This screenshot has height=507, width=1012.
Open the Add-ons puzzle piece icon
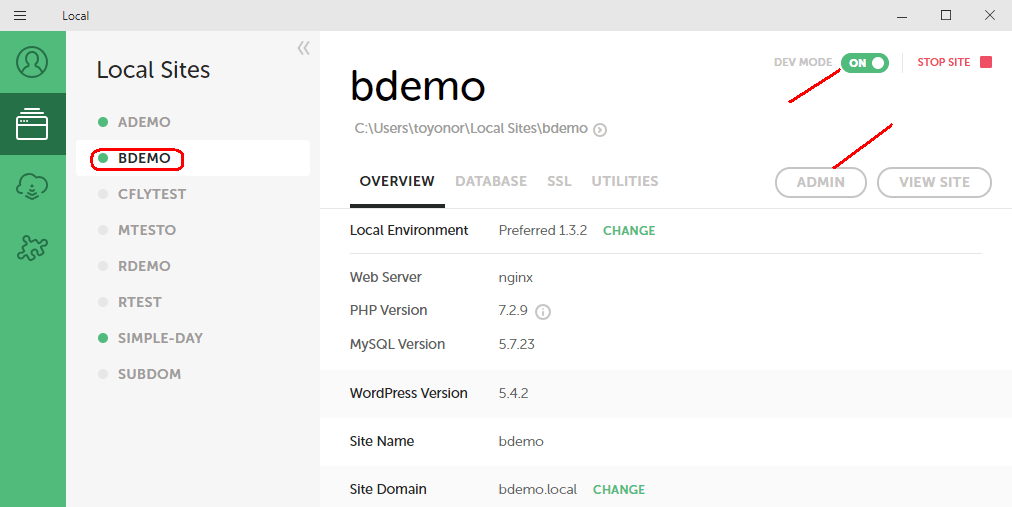pyautogui.click(x=32, y=248)
